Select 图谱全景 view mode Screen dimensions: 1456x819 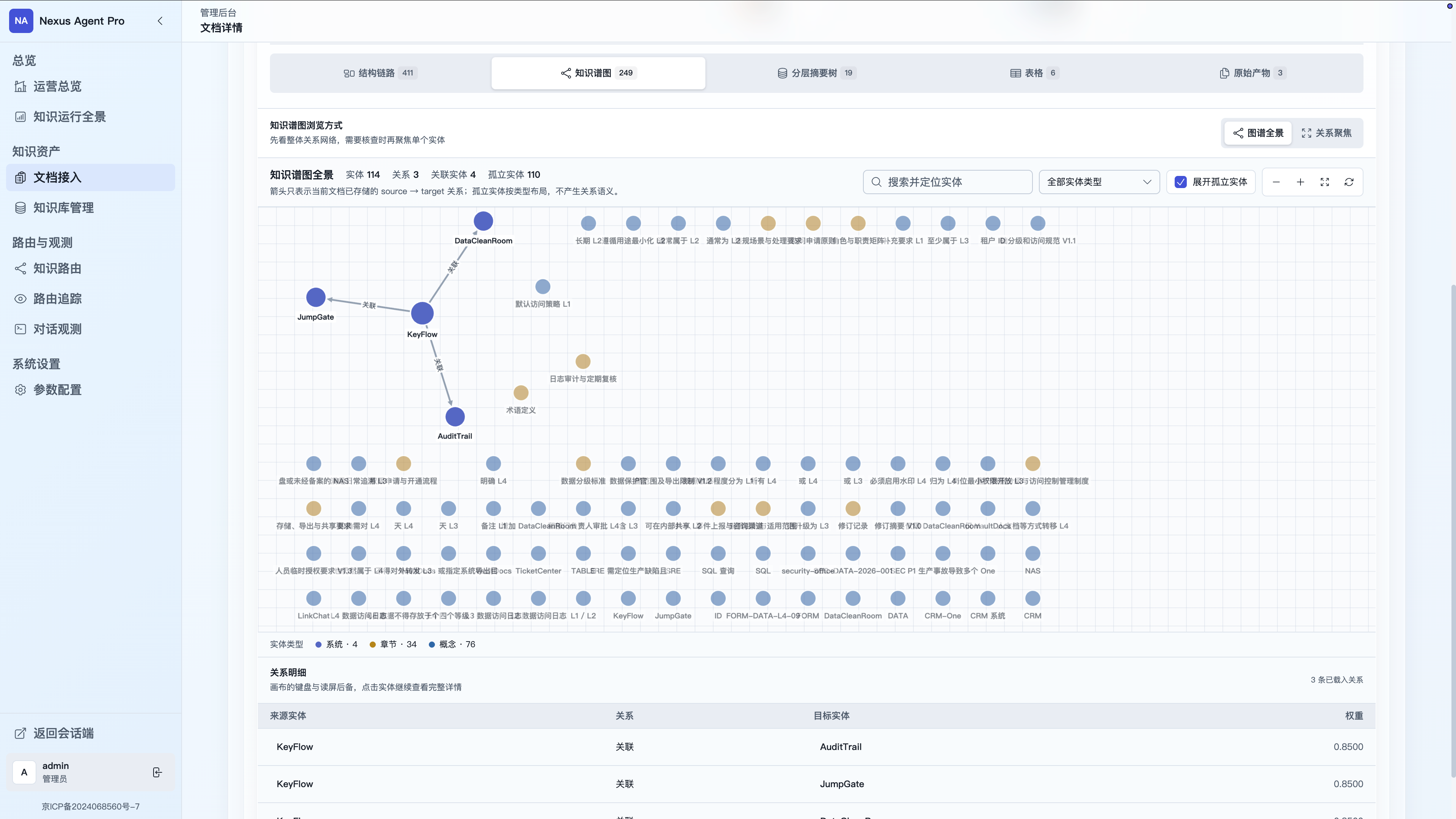pyautogui.click(x=1258, y=133)
